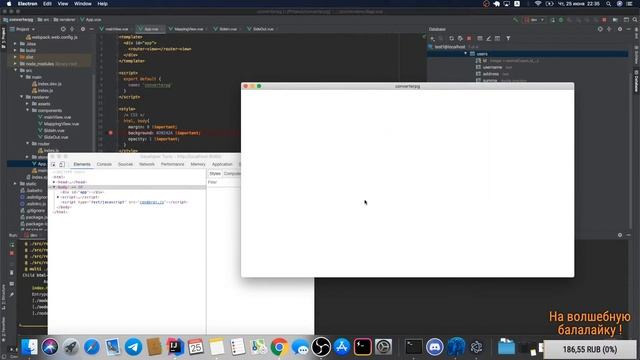Image resolution: width=640 pixels, height=360 pixels.
Task: Click the element inspector icon in Developer Tools
Action: click(53, 164)
